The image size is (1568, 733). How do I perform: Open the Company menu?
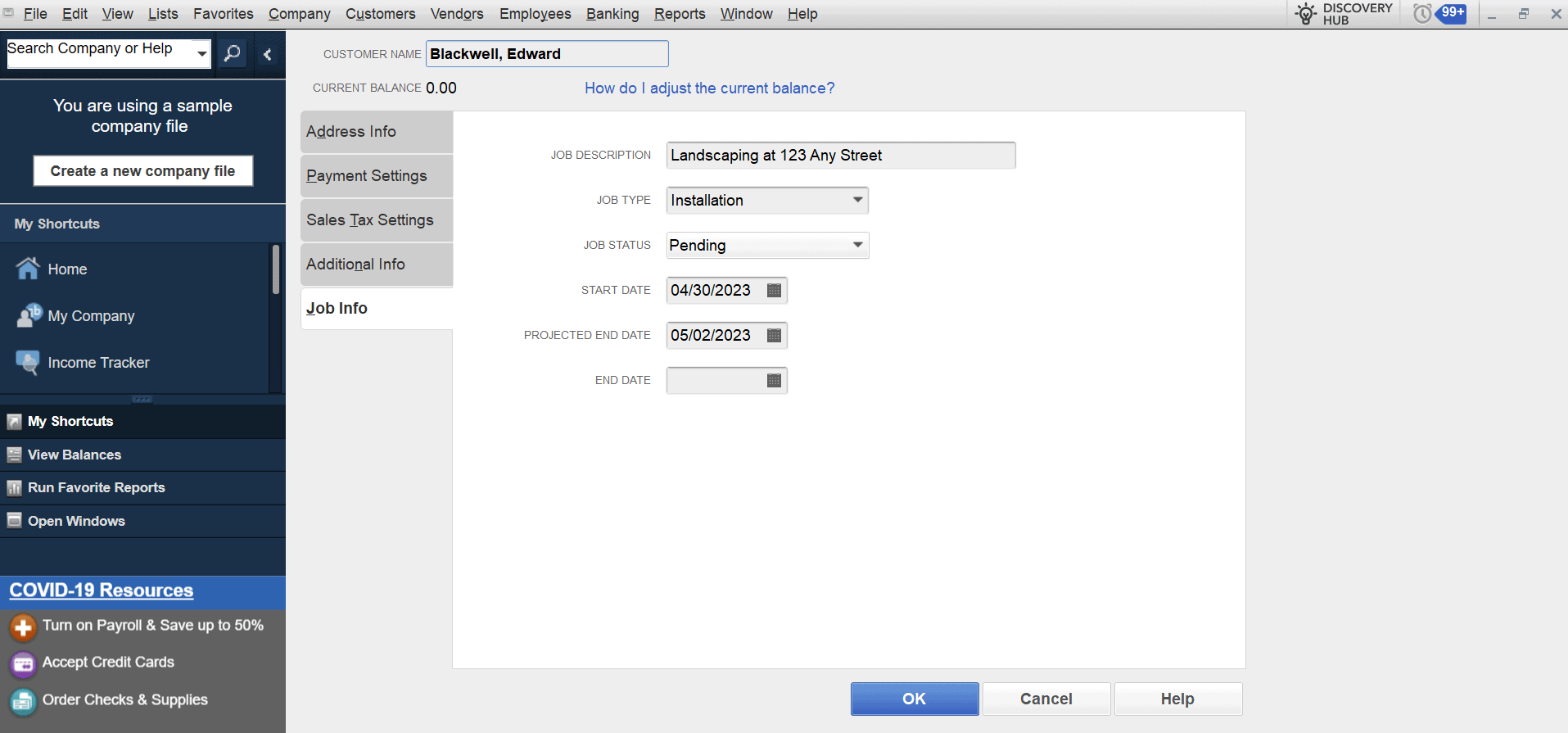click(299, 14)
